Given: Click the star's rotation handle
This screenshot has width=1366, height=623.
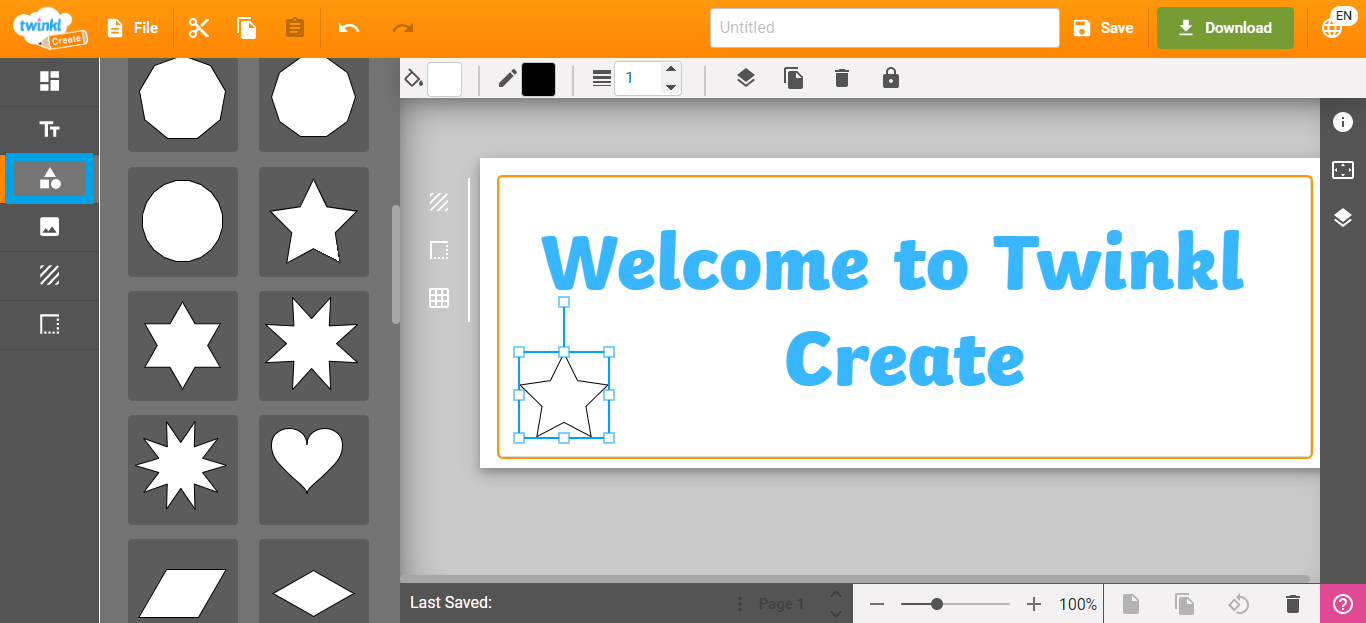Looking at the screenshot, I should 564,302.
